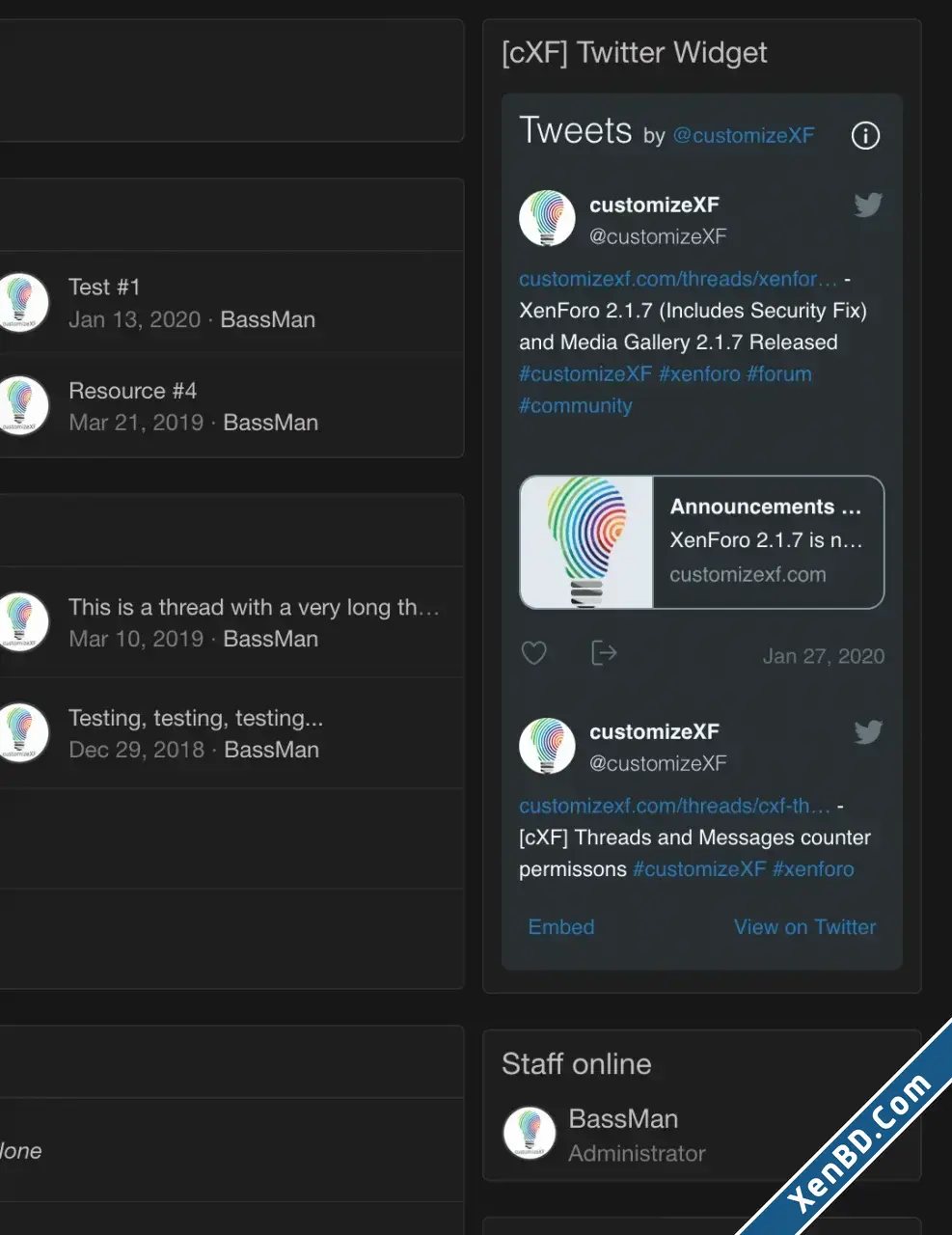Open BassMan profile in Staff online
This screenshot has height=1235, width=952.
[x=623, y=1118]
